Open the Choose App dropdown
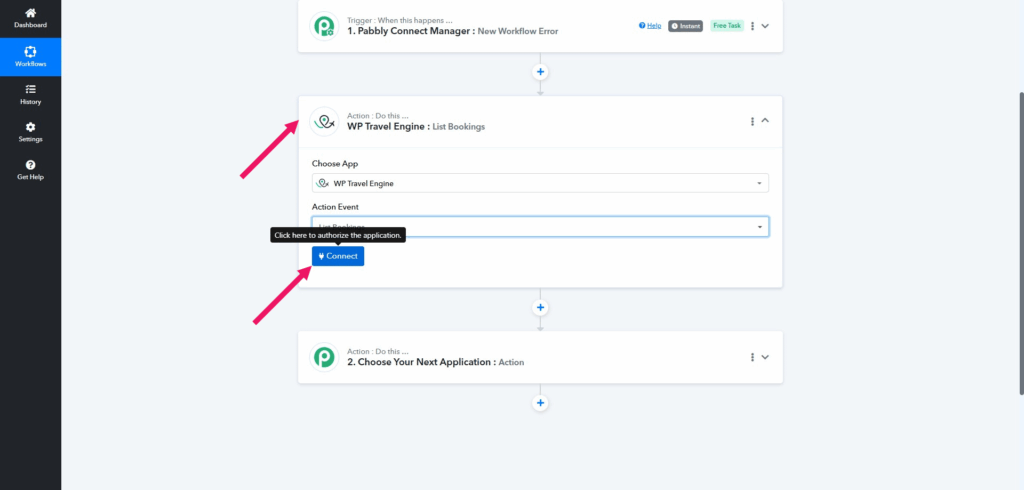 pos(540,183)
